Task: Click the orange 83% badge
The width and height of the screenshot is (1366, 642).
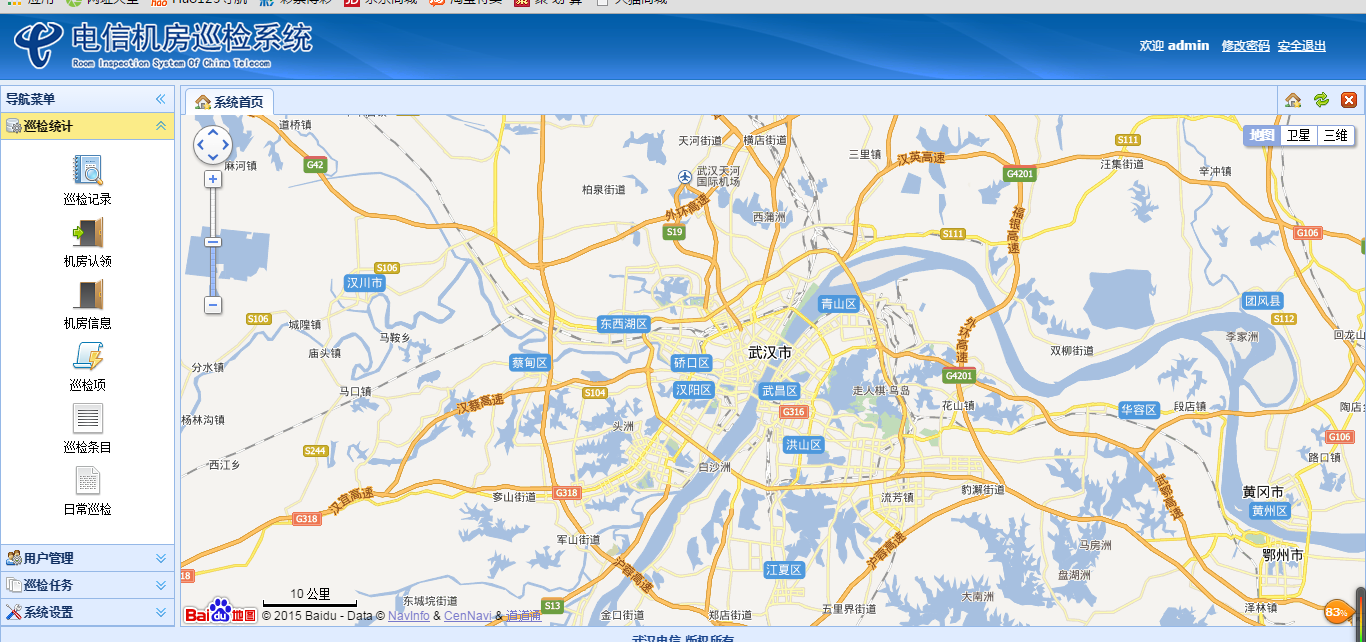Action: (1337, 611)
